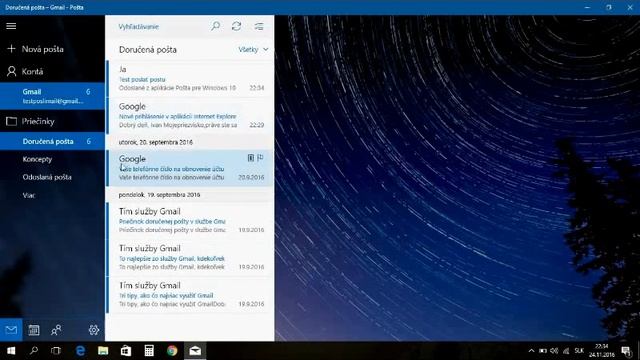Viewport: 640px width, 360px height.
Task: Sync the mailbox with the refresh icon
Action: point(236,27)
